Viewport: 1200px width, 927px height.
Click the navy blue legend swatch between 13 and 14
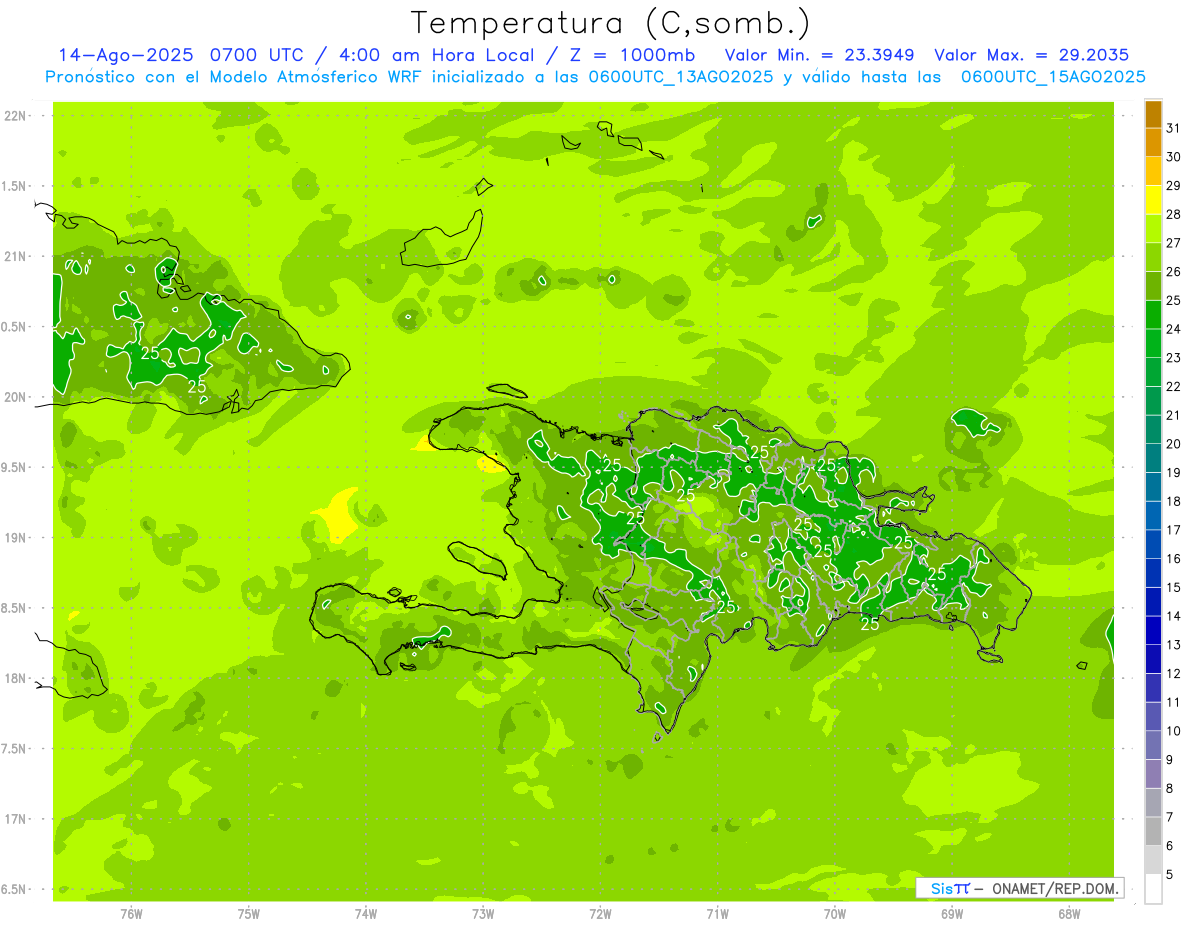coord(1153,631)
